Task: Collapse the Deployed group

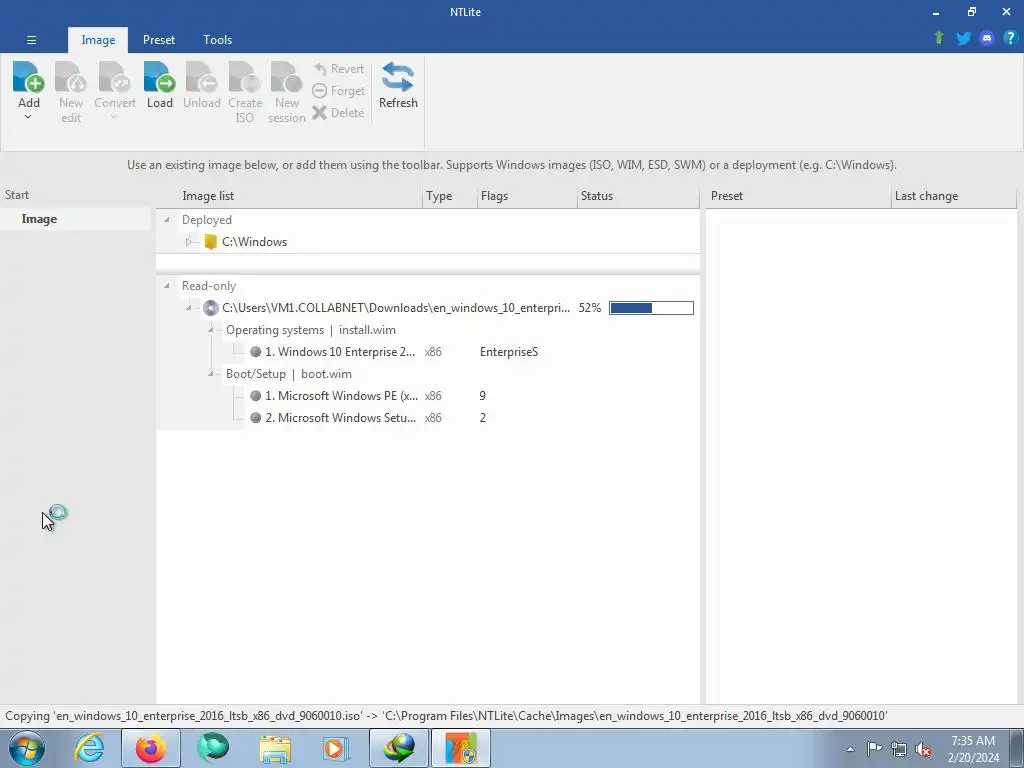Action: (x=167, y=219)
